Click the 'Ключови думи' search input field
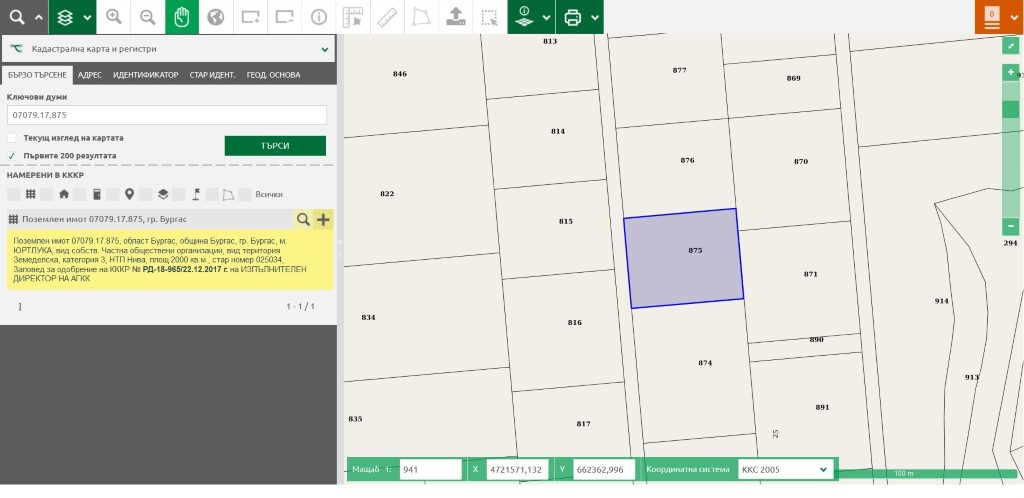 167,115
